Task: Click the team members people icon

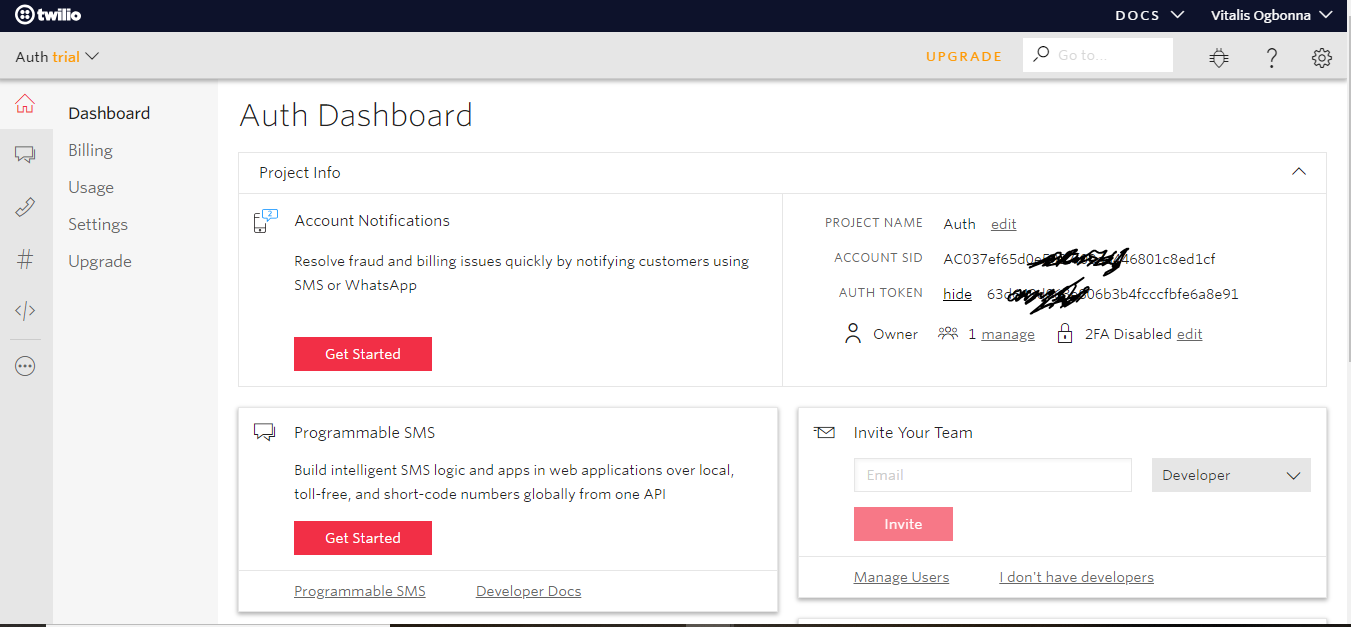Action: (x=948, y=333)
